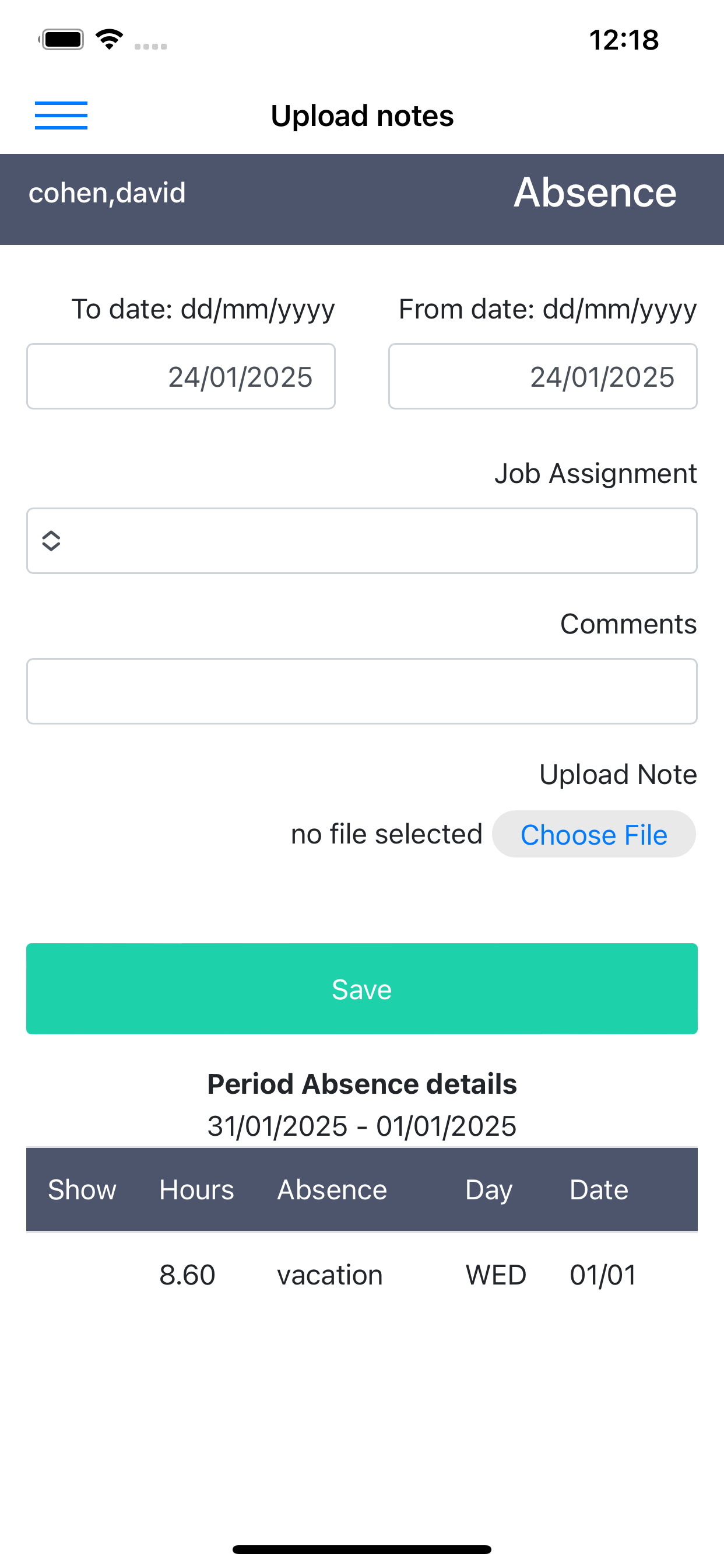Image resolution: width=724 pixels, height=1568 pixels.
Task: Click the Show column header
Action: (82, 1189)
